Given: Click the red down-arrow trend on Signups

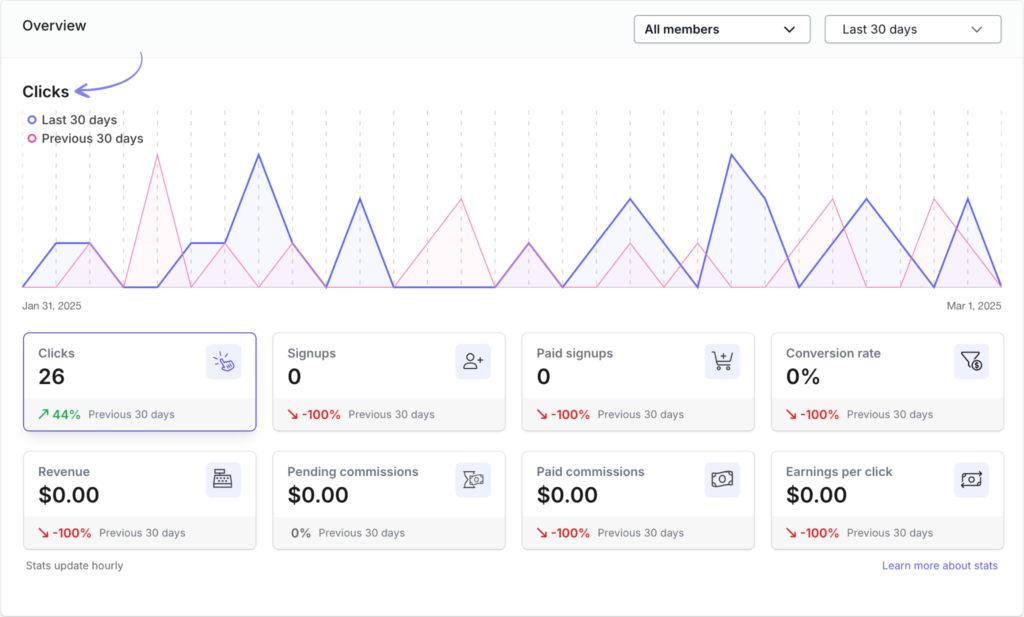Looking at the screenshot, I should coord(293,414).
